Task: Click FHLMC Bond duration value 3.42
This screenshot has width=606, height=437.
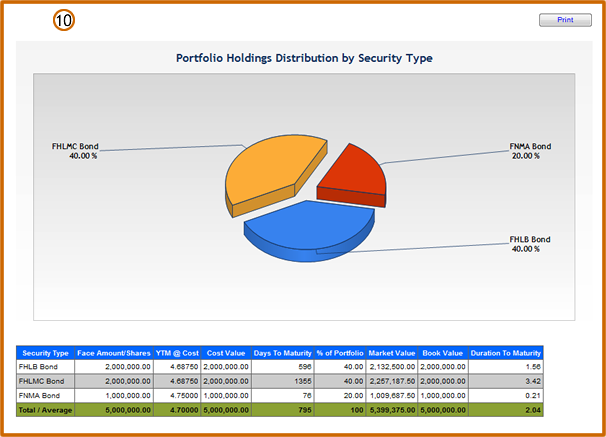Action: pyautogui.click(x=506, y=381)
